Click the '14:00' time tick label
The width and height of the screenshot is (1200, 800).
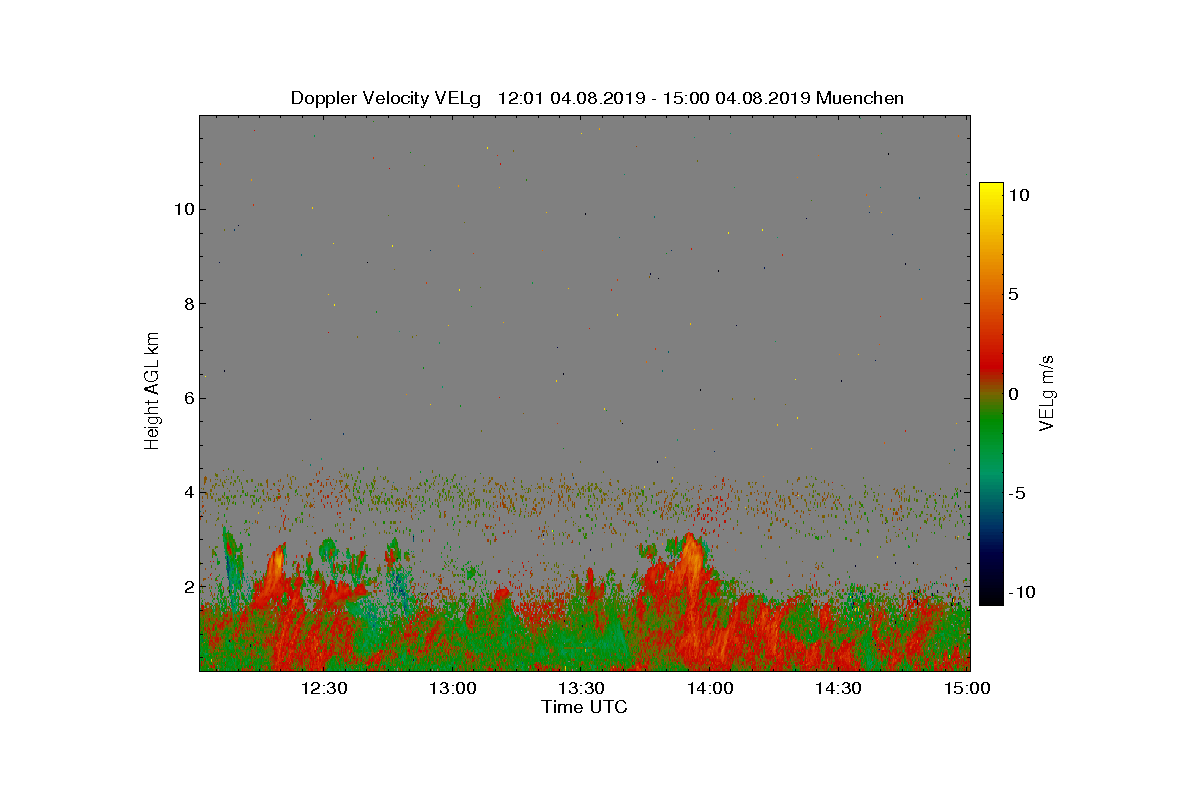[710, 688]
